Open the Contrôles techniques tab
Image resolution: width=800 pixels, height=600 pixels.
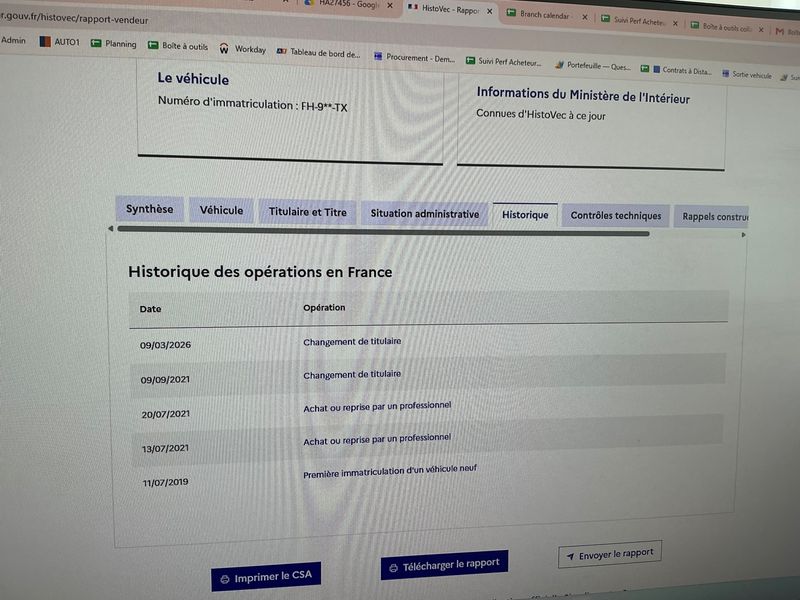[615, 216]
